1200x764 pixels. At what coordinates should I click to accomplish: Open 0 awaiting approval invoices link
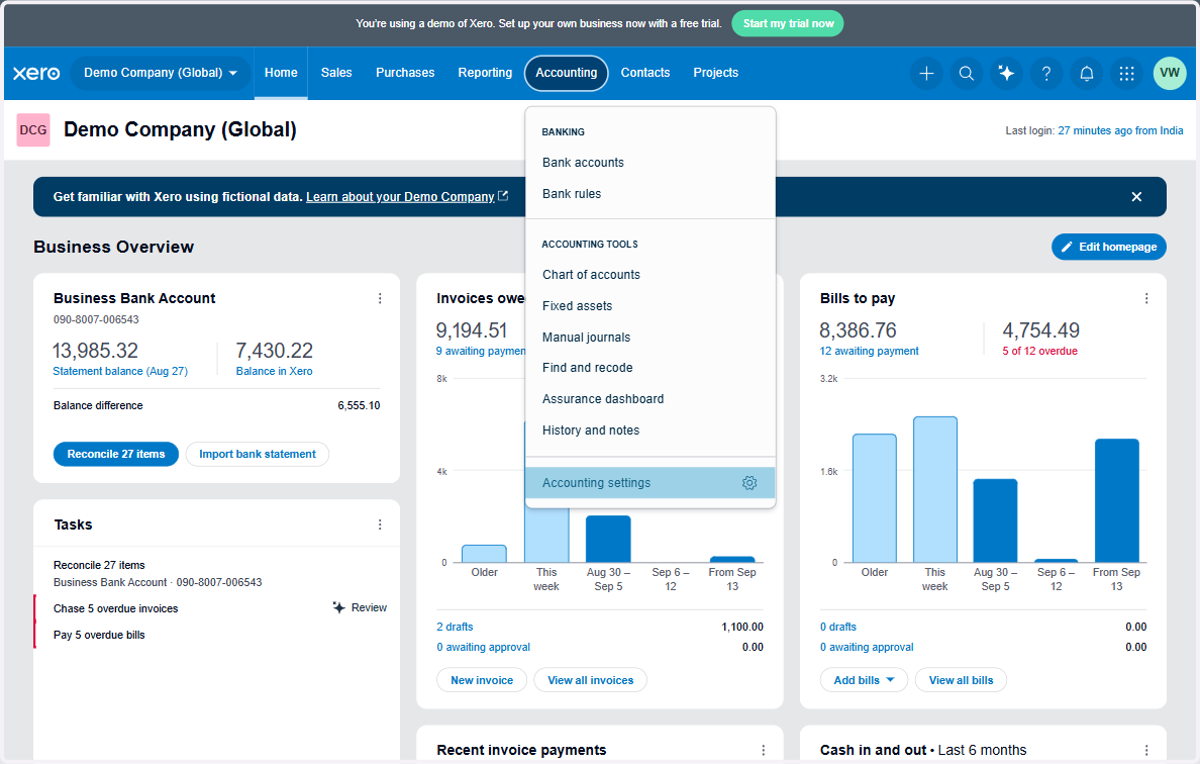click(x=484, y=647)
